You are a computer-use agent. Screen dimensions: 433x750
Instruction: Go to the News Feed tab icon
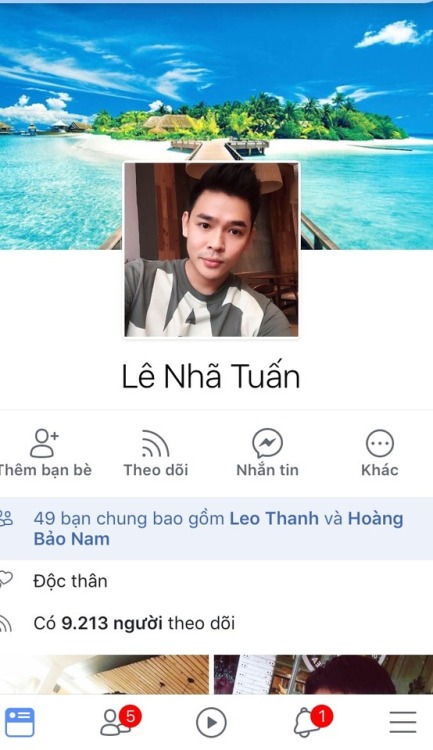tap(20, 722)
